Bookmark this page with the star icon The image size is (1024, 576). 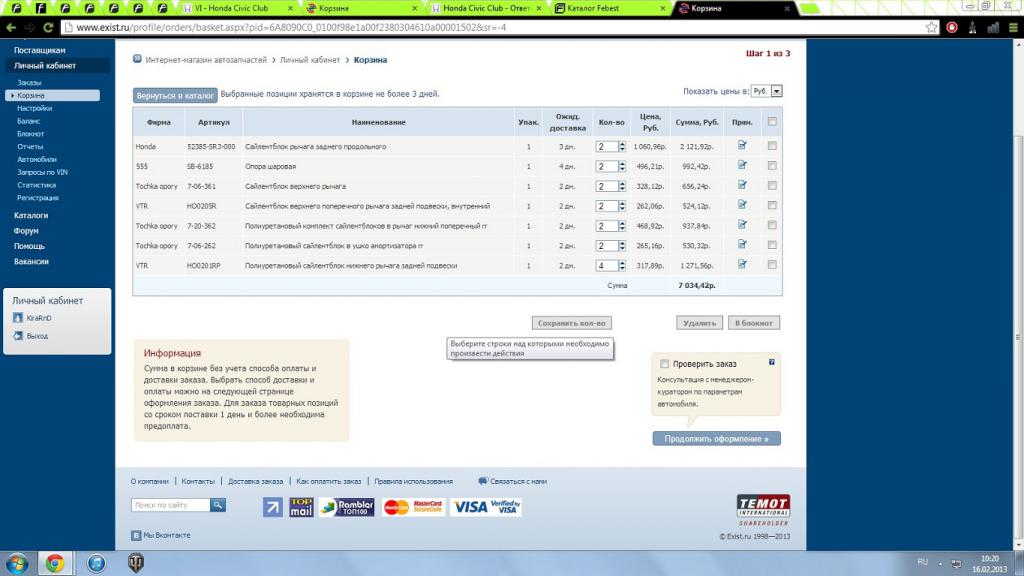pos(931,27)
